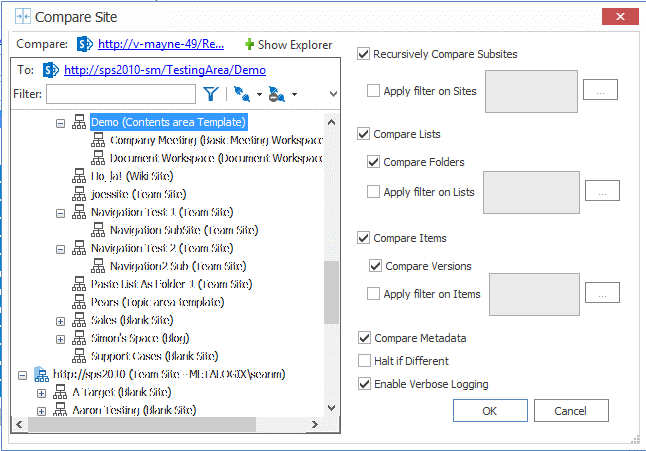Viewport: 646px width, 451px height.
Task: Click the SharePoint icon beside Compare
Action: (x=85, y=44)
